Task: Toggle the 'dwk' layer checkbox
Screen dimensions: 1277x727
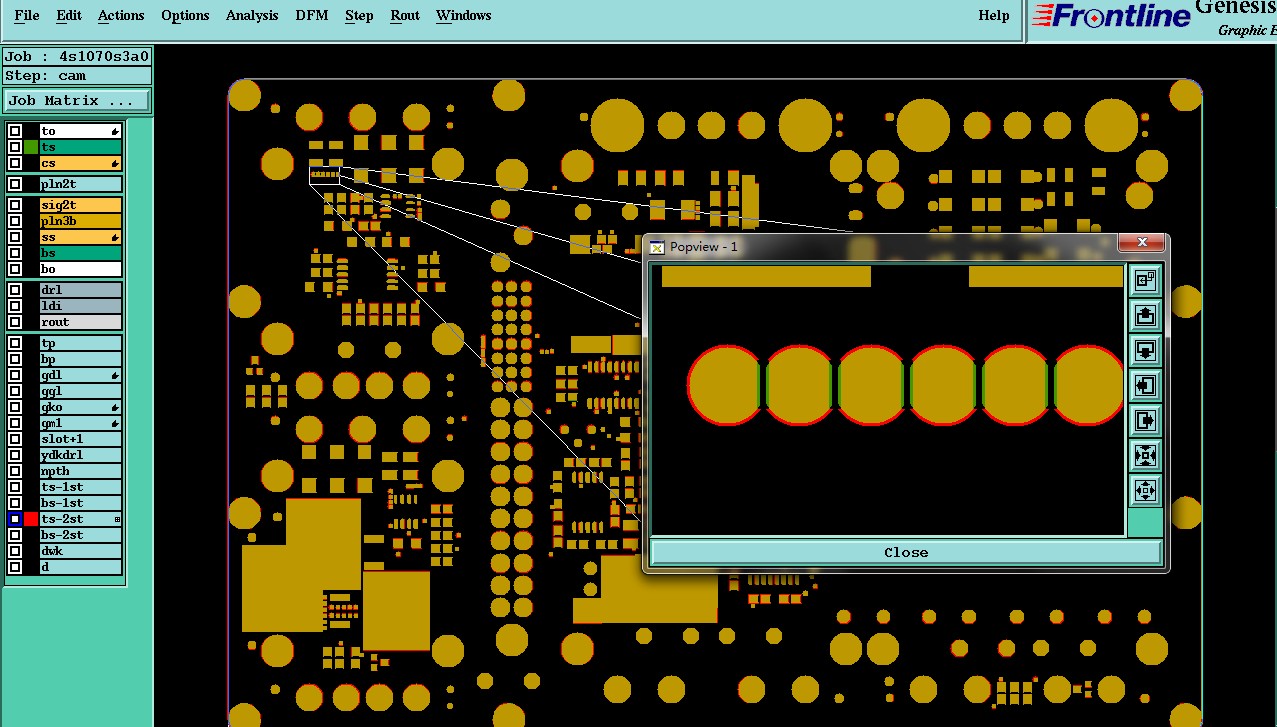Action: point(15,551)
